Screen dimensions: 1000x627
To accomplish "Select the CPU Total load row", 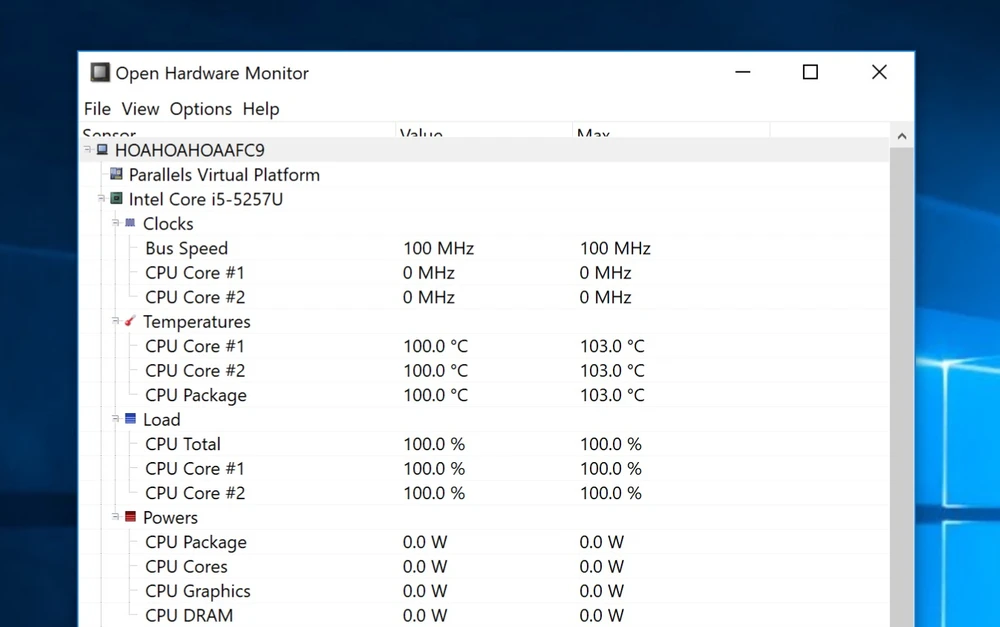I will pos(183,444).
